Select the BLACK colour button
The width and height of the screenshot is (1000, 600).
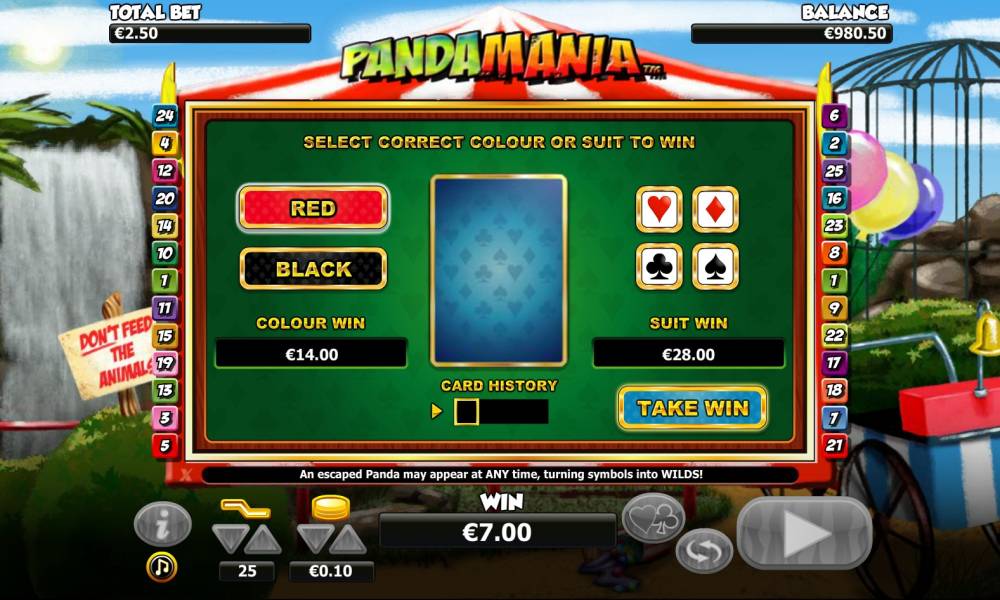pyautogui.click(x=313, y=269)
